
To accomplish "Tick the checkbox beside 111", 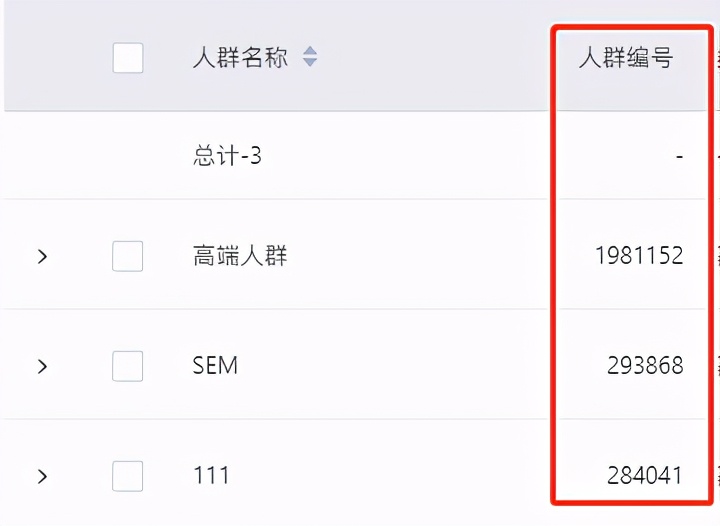I will pyautogui.click(x=128, y=476).
